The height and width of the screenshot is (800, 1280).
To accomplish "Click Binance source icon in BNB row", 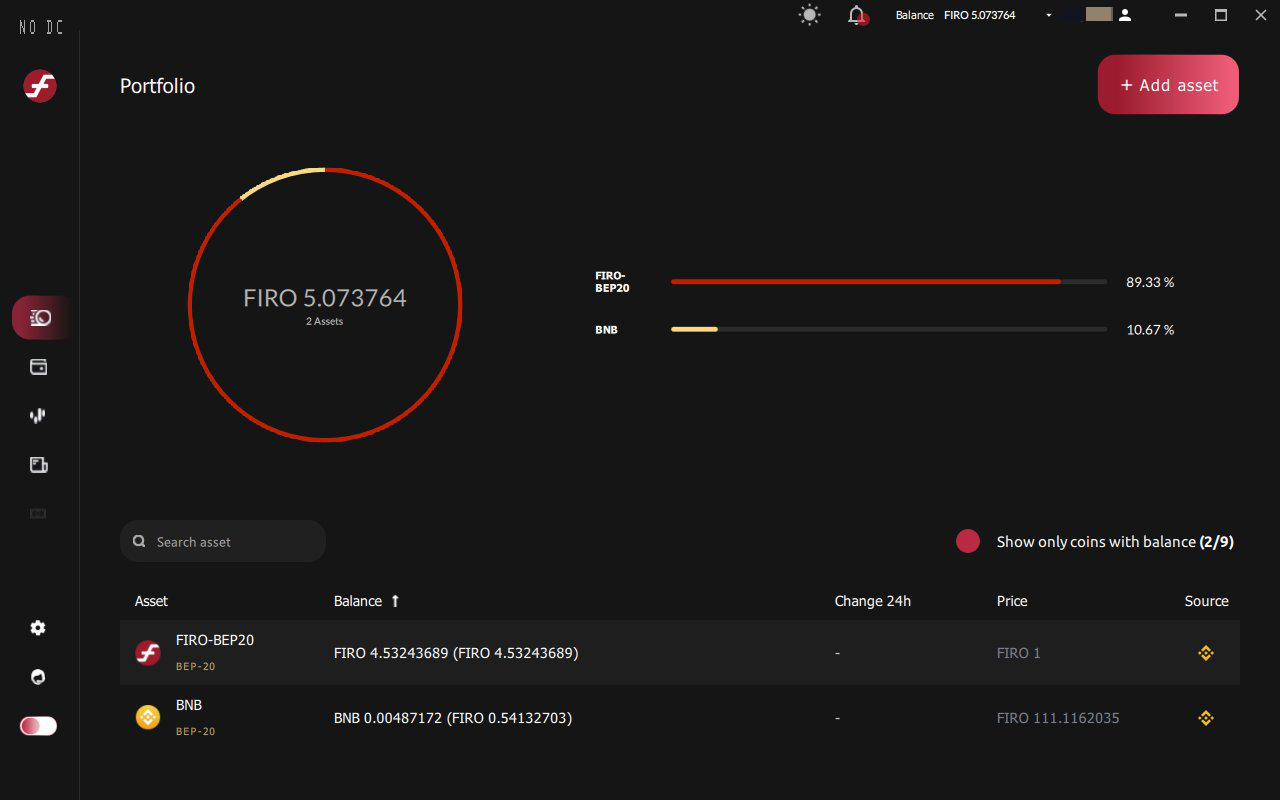I will 1206,718.
